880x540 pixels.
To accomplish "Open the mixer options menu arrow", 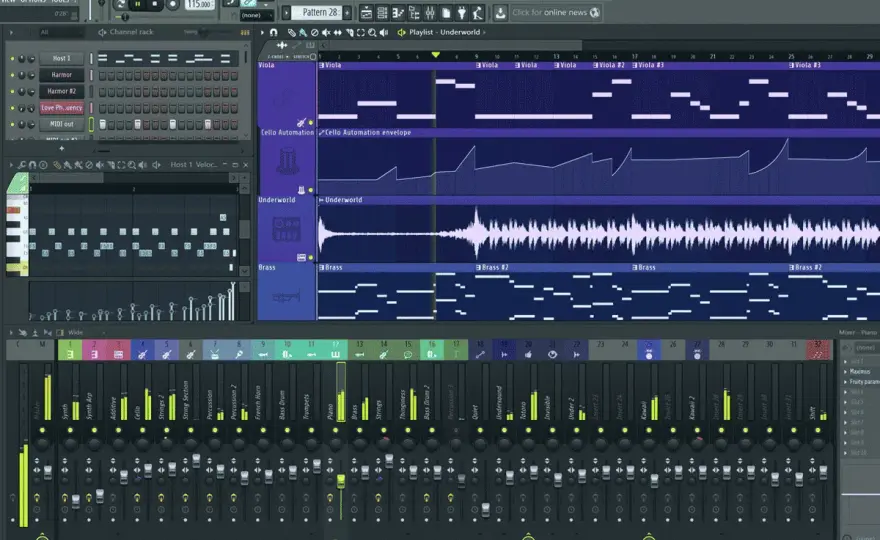I will pos(11,333).
